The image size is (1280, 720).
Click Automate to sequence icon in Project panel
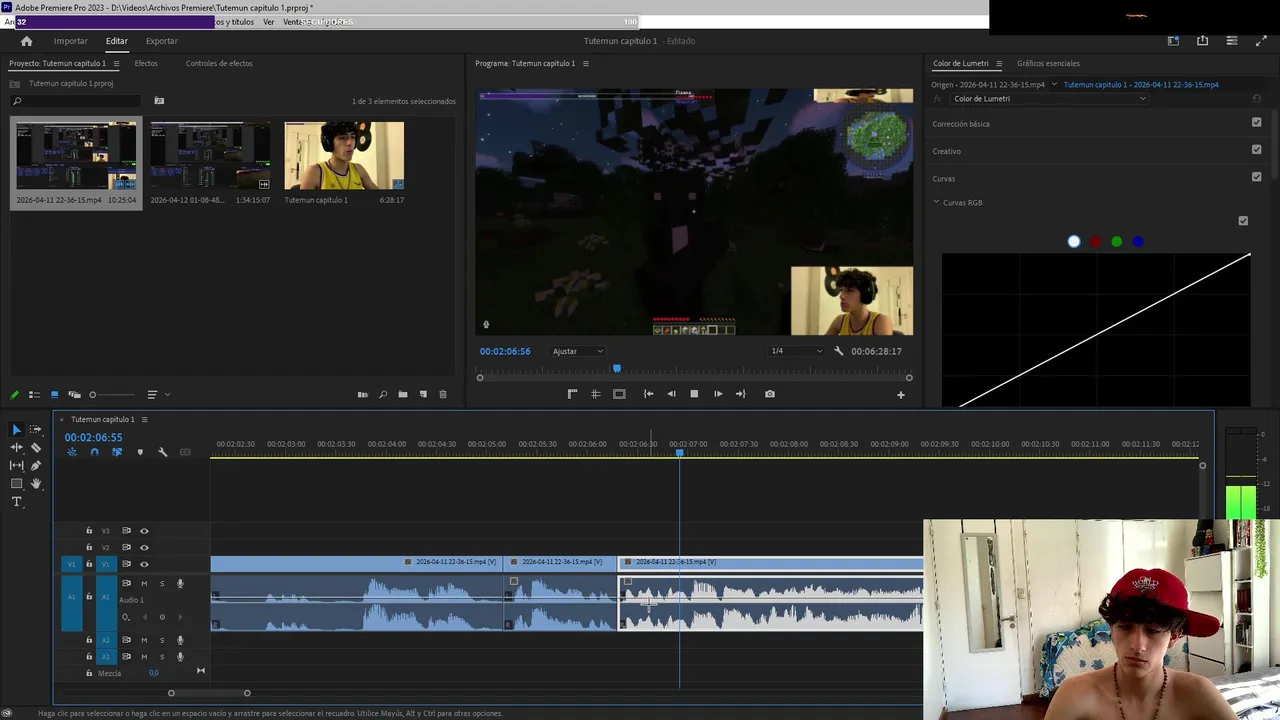(x=362, y=395)
